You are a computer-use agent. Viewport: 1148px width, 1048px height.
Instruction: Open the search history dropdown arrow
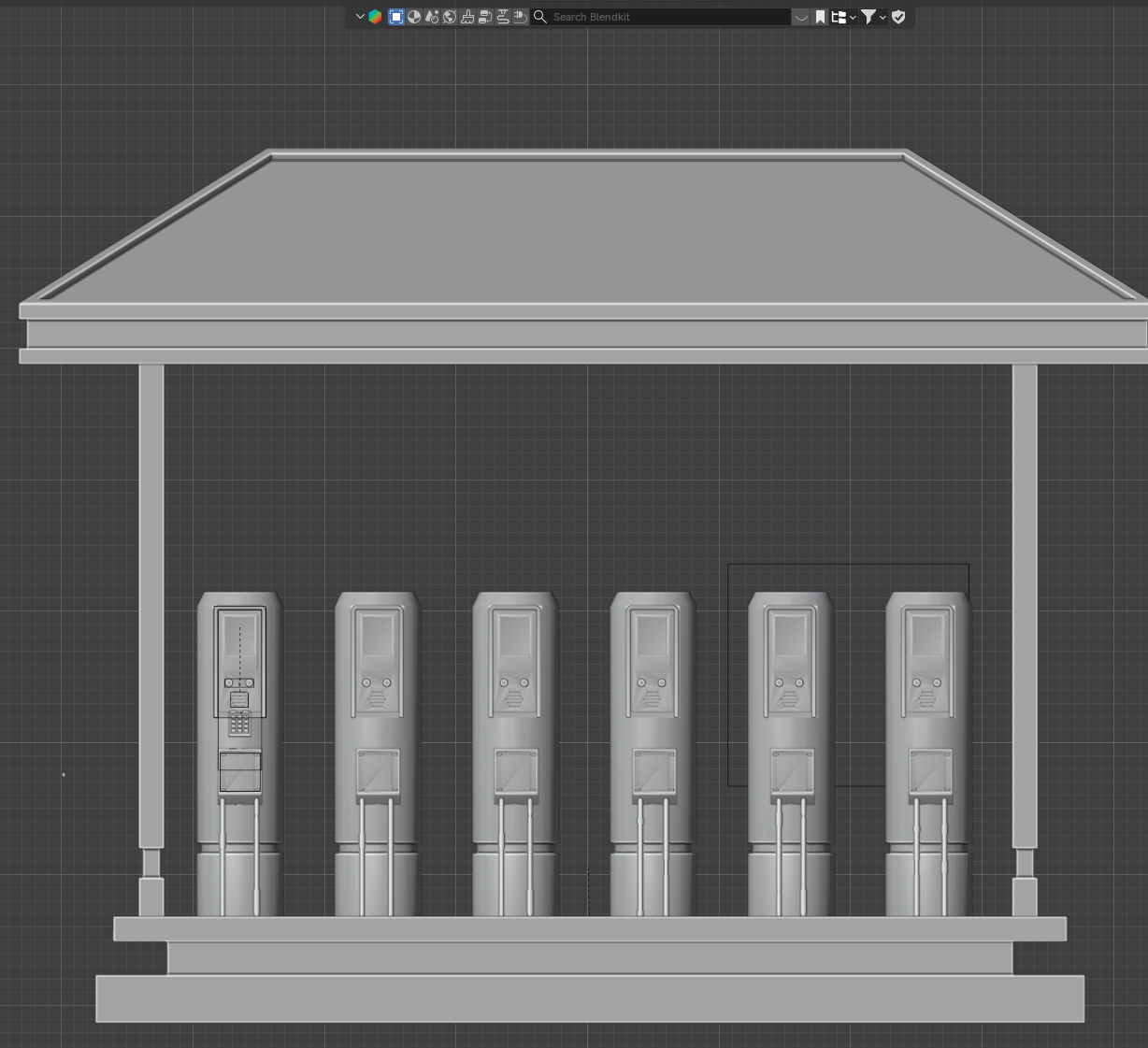801,17
